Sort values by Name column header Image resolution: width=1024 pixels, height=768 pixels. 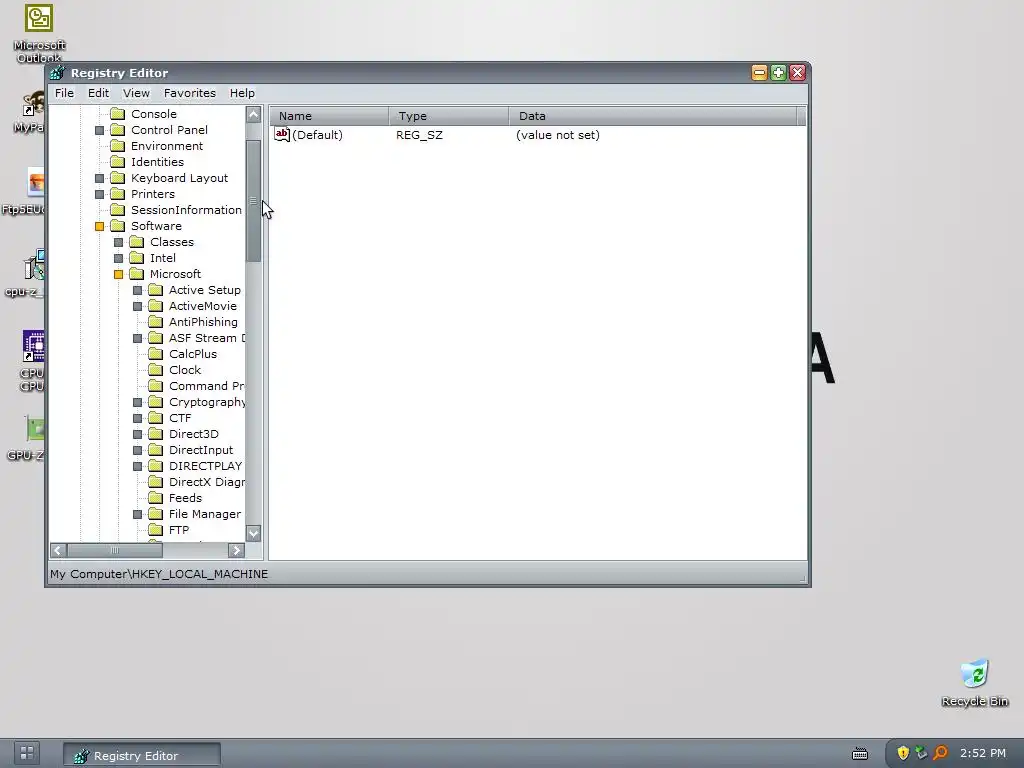point(329,116)
